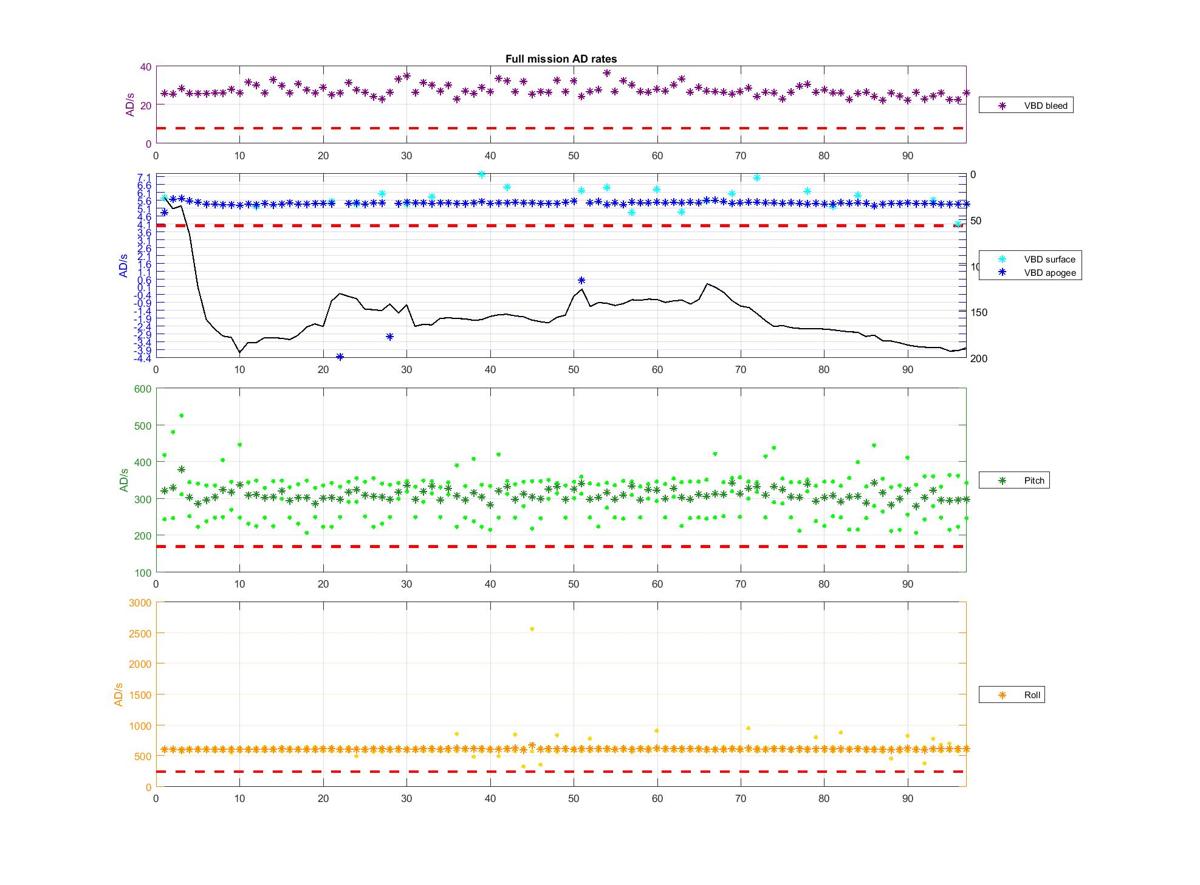Click the 600 tick label on Pitch y-axis
The width and height of the screenshot is (1200, 885).
click(x=141, y=389)
